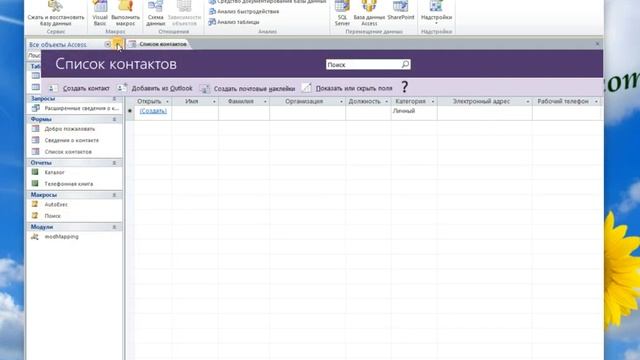Open the Организация column dropdown arrow

point(341,102)
